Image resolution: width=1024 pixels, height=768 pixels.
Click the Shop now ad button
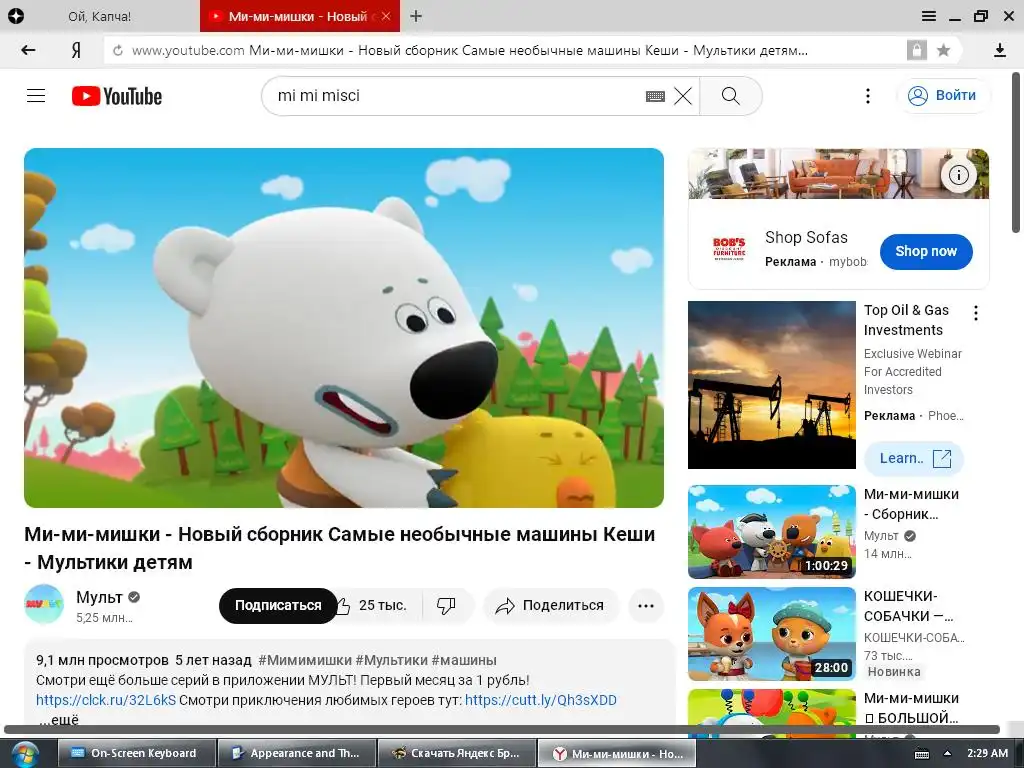925,251
